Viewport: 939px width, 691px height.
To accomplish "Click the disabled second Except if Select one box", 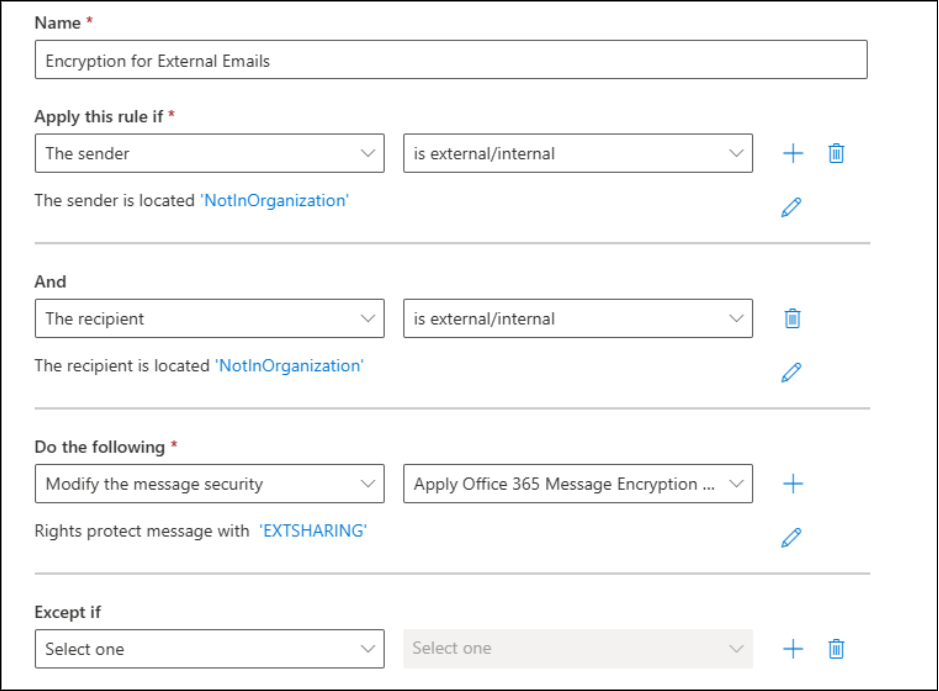I will coord(578,648).
